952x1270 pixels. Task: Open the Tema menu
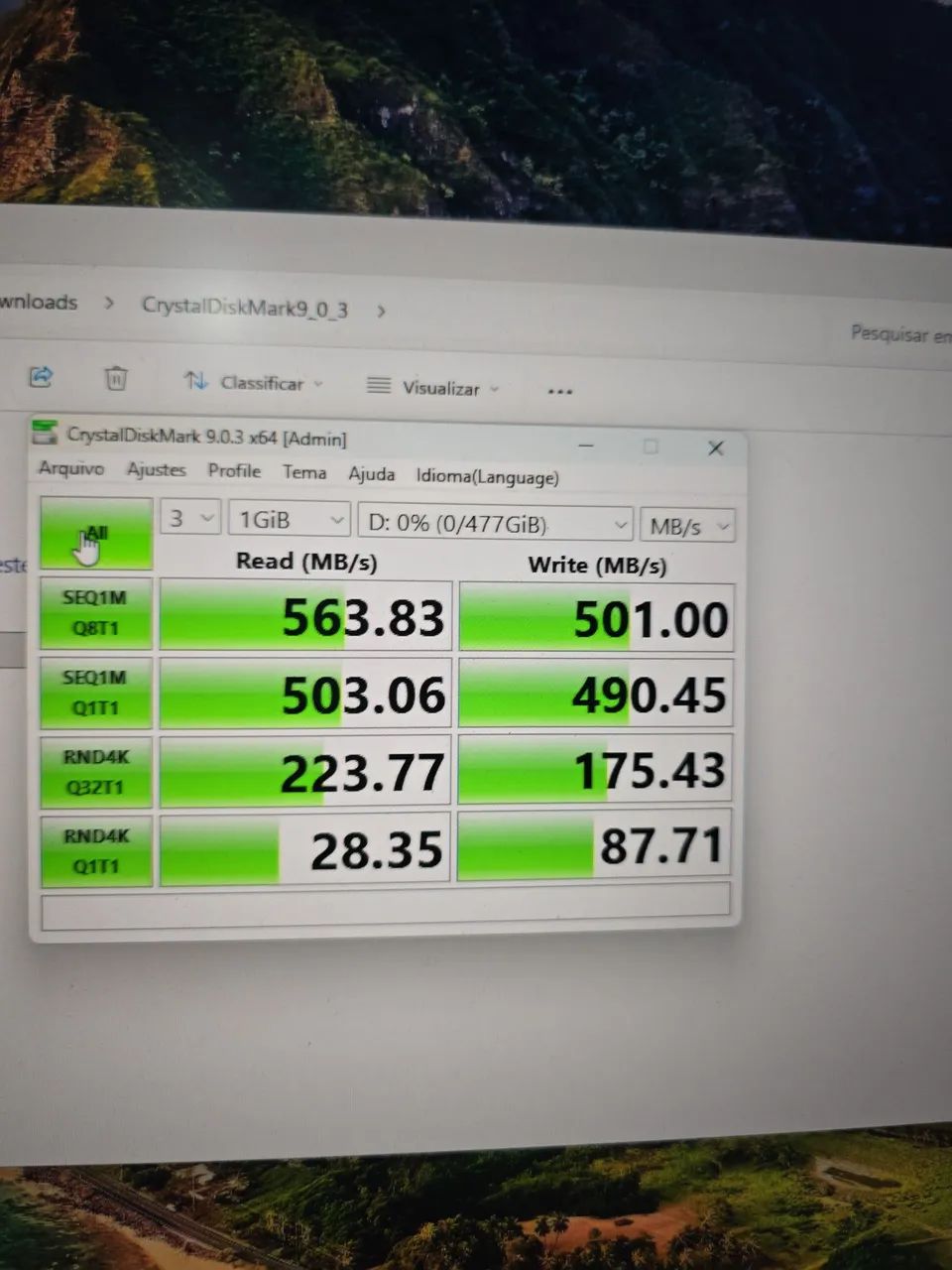(304, 472)
